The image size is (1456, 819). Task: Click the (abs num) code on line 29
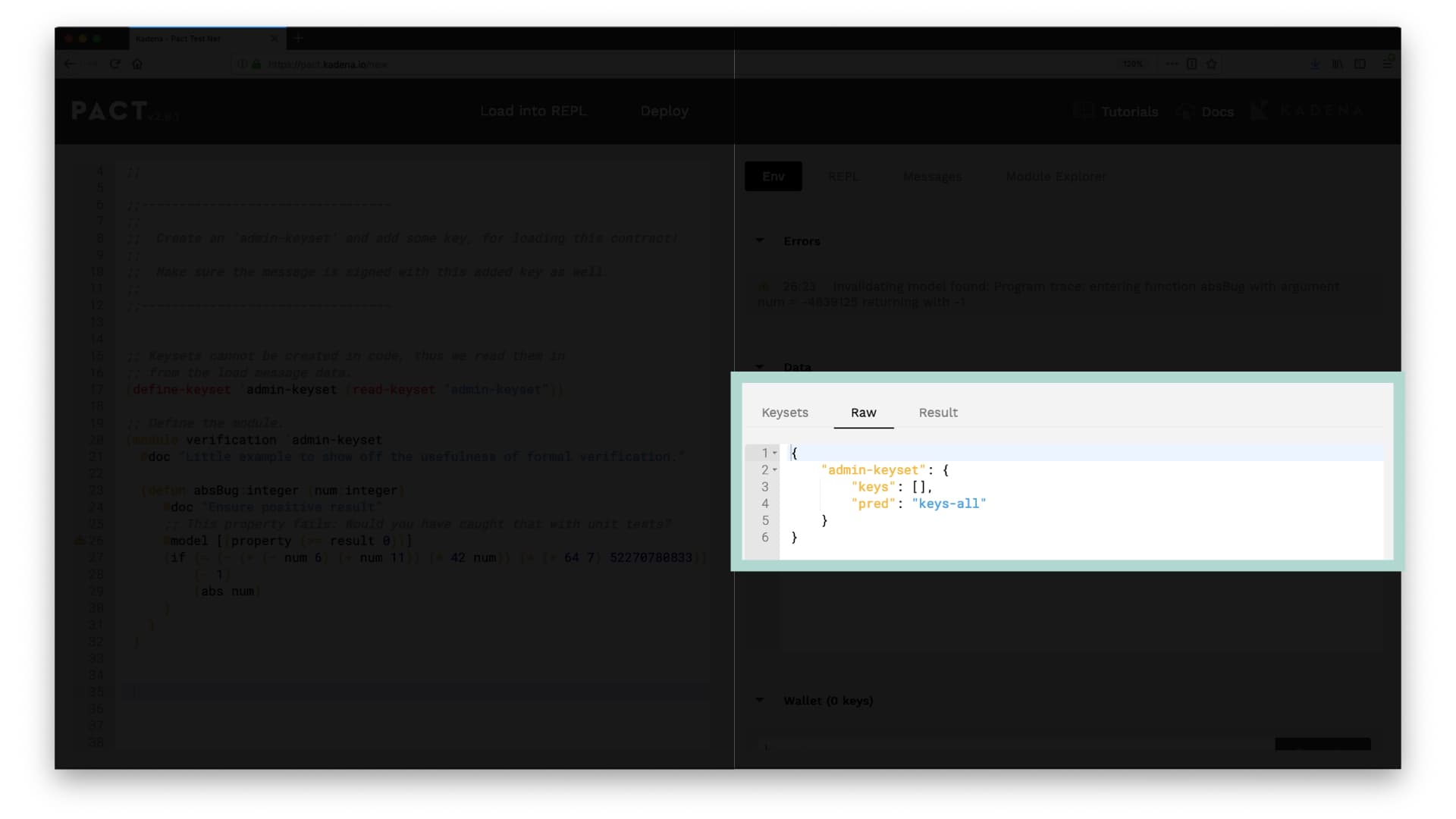tap(227, 591)
